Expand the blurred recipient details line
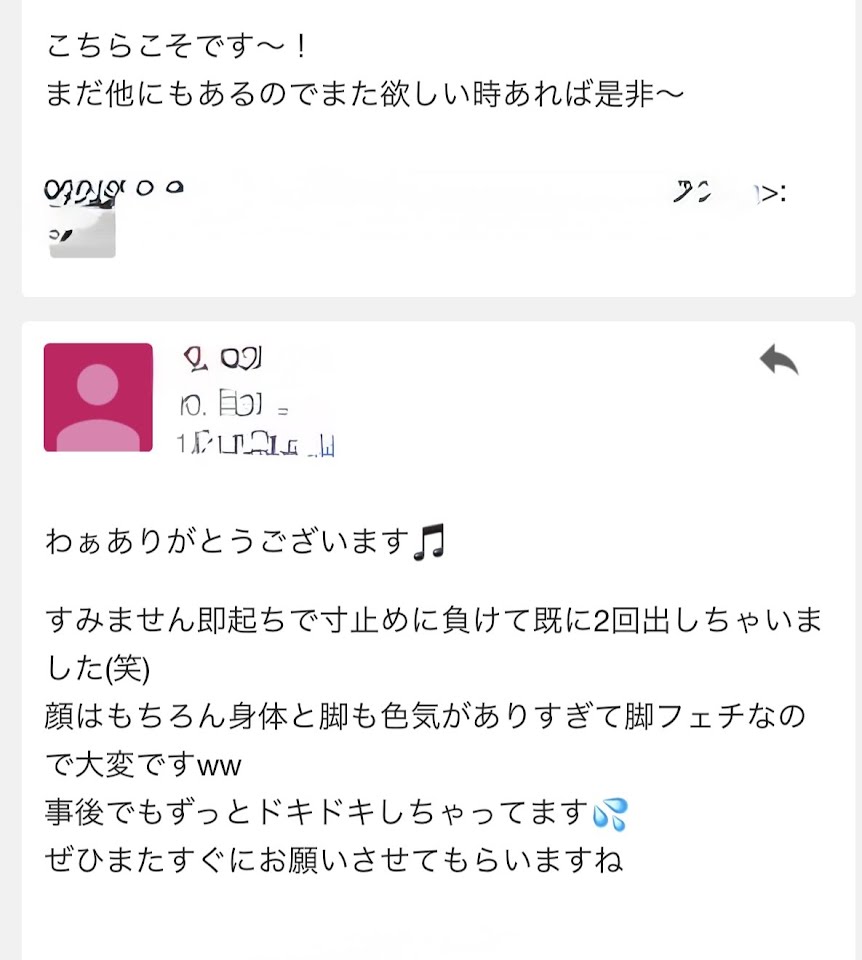Image resolution: width=862 pixels, height=960 pixels. pos(256,442)
